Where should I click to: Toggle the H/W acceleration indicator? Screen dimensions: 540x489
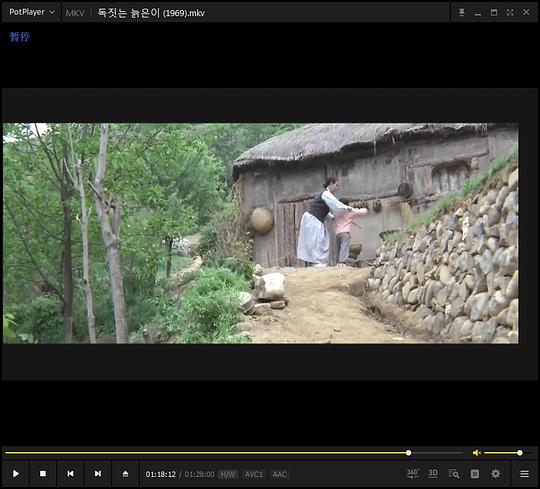coord(228,474)
